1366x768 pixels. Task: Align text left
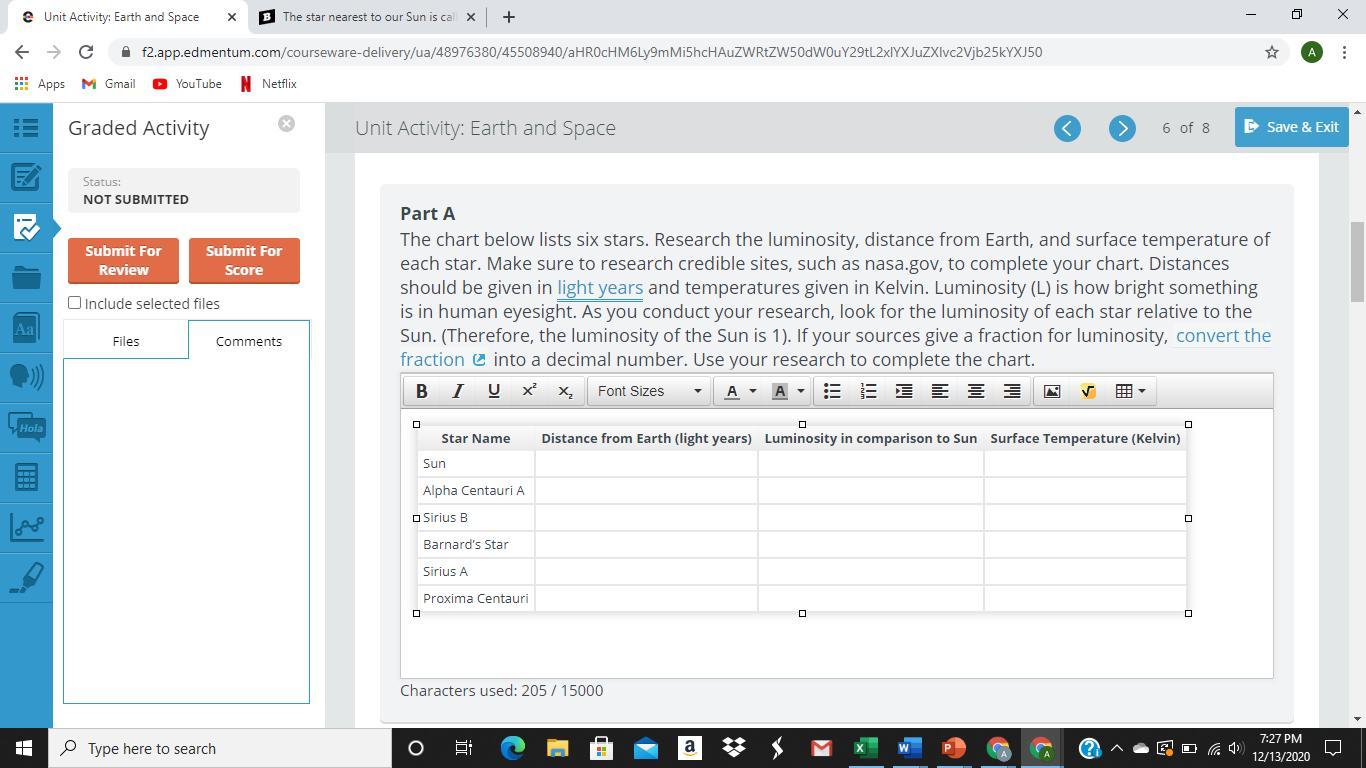(x=940, y=391)
